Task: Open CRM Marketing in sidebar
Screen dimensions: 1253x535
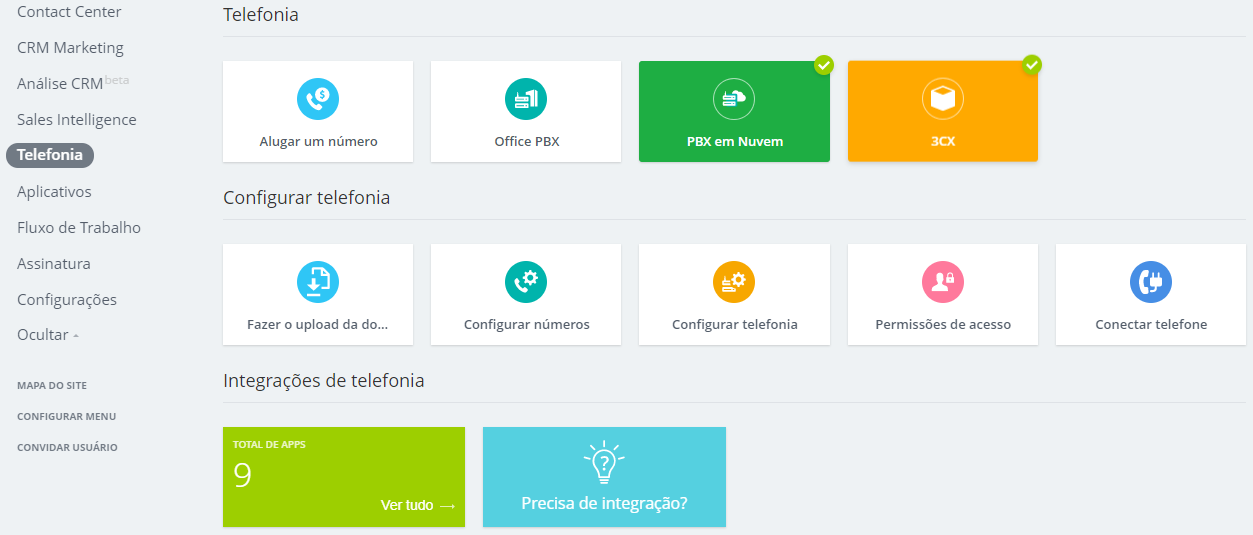Action: 70,47
